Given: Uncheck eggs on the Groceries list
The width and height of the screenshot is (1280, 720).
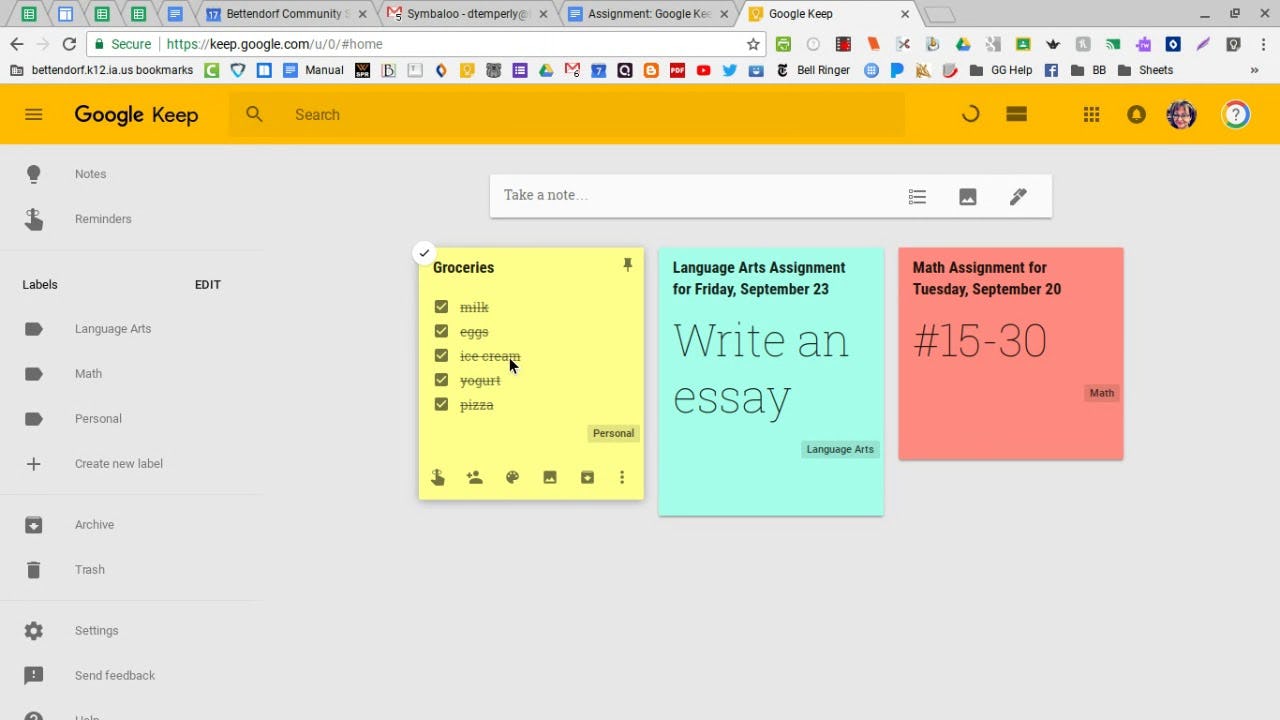Looking at the screenshot, I should [x=441, y=331].
